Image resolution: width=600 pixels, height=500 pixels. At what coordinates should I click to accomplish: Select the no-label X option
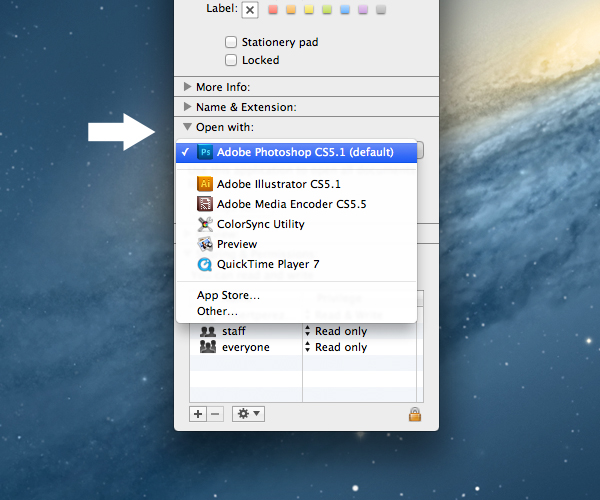(250, 10)
